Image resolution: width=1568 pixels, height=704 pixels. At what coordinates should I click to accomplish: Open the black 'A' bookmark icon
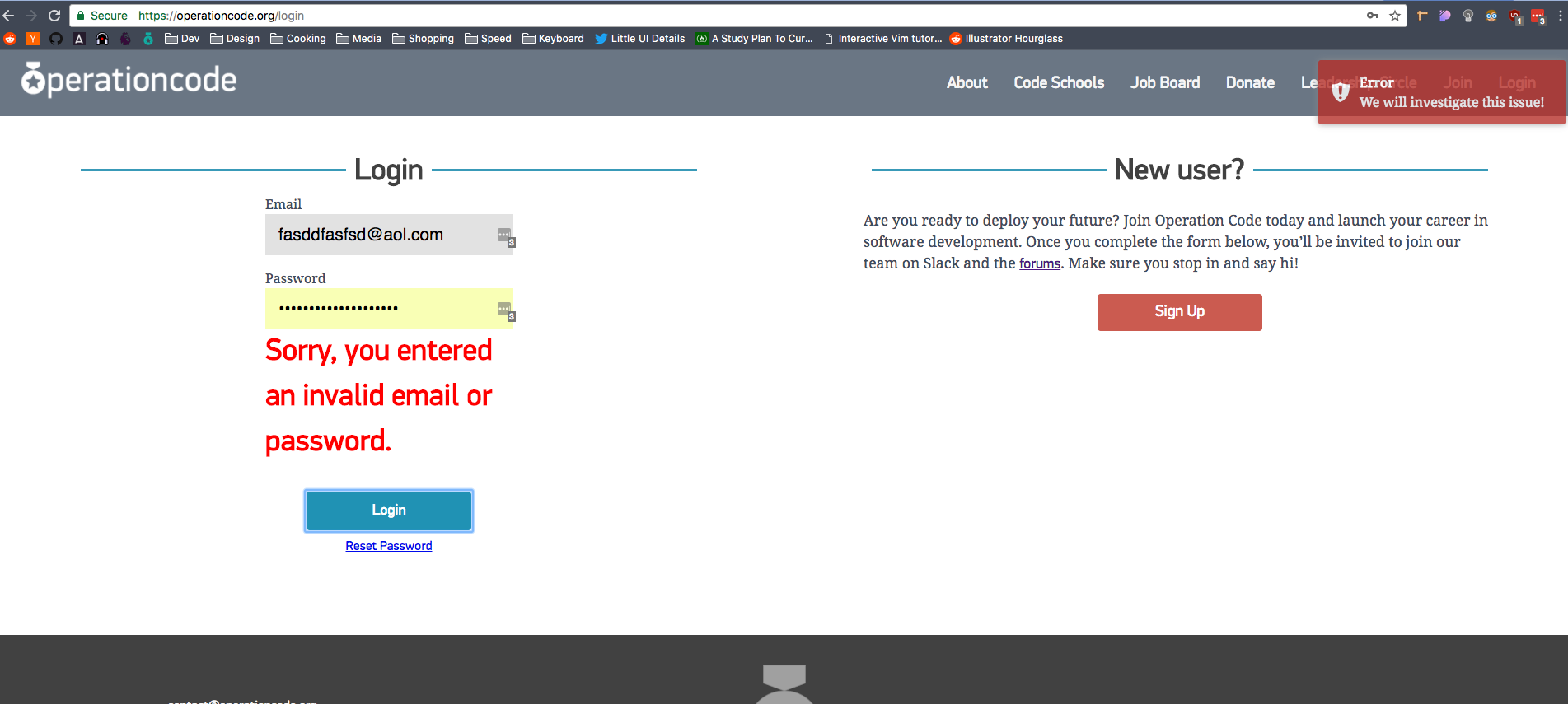[79, 39]
